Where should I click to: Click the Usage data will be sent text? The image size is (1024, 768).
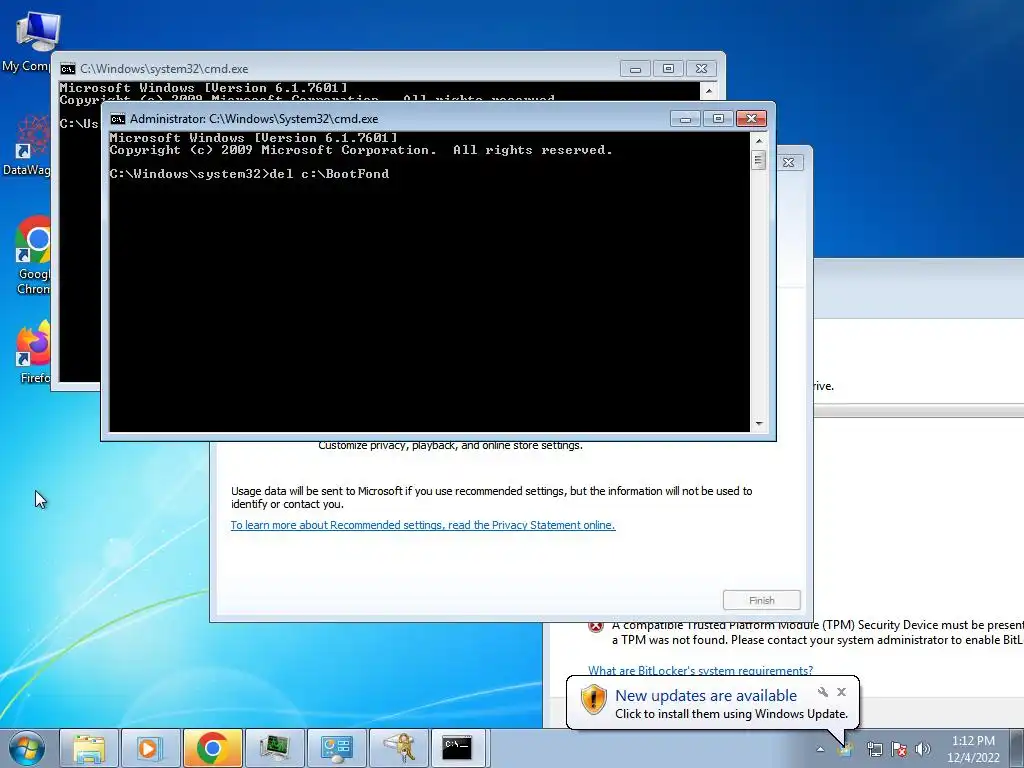(x=492, y=498)
